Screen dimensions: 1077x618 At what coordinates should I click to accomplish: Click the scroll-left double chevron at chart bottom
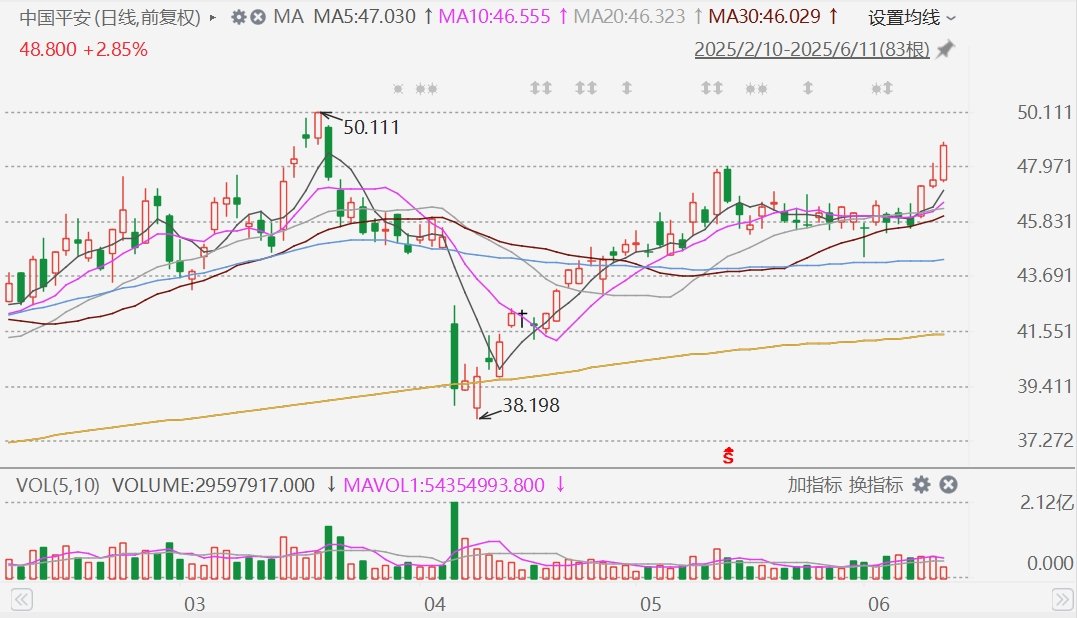tap(21, 599)
